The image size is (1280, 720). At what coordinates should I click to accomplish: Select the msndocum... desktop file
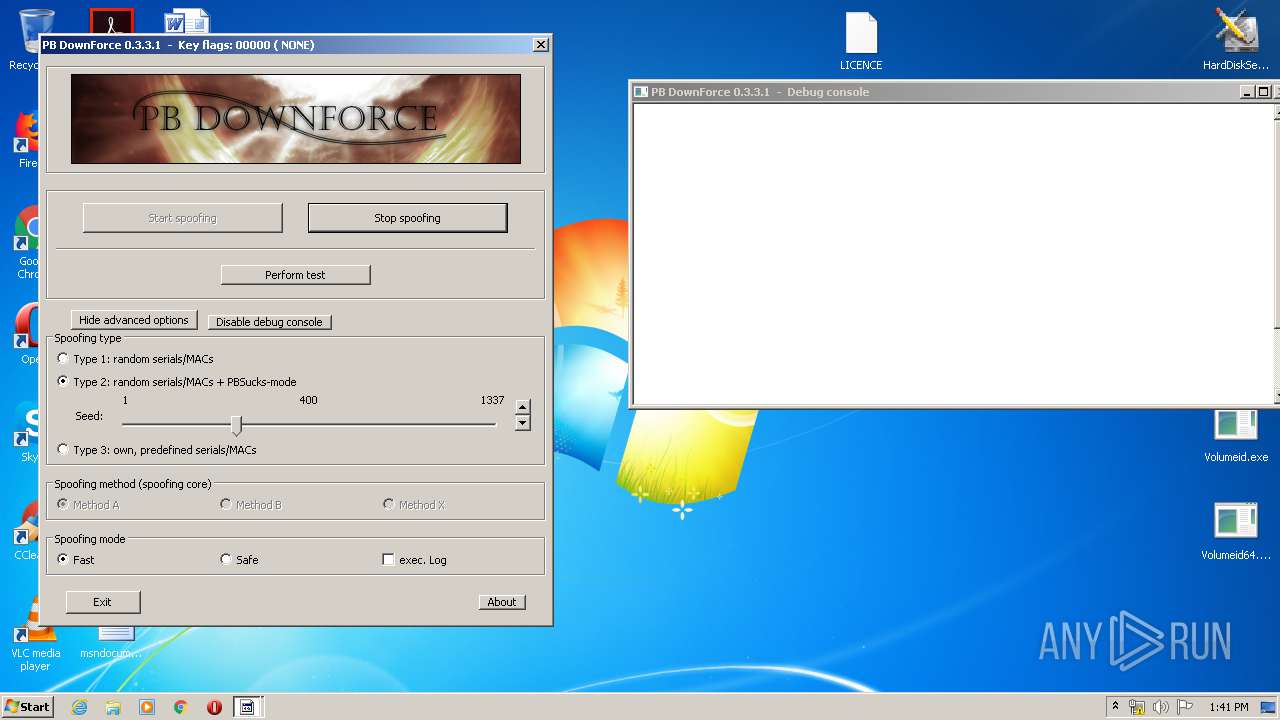112,641
